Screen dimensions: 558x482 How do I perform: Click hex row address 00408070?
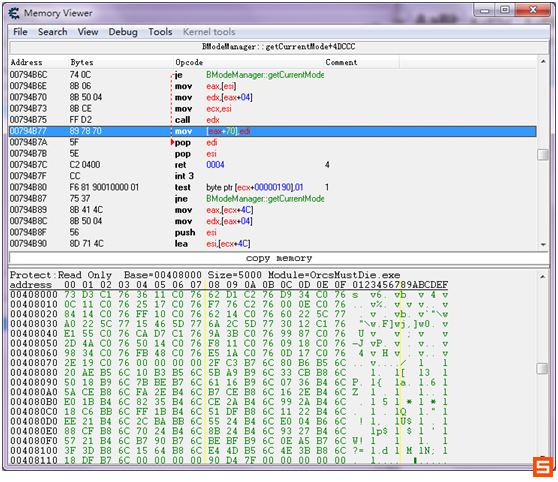click(34, 363)
